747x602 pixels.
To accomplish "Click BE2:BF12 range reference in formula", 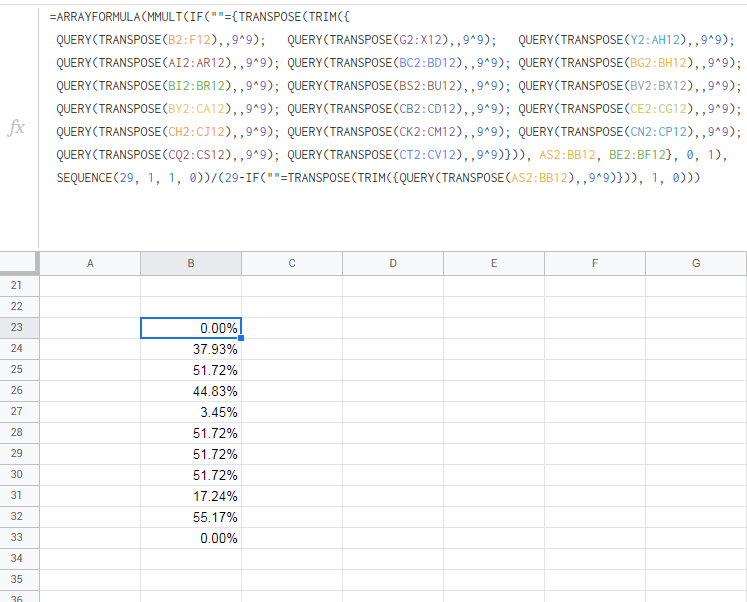I will (x=637, y=155).
